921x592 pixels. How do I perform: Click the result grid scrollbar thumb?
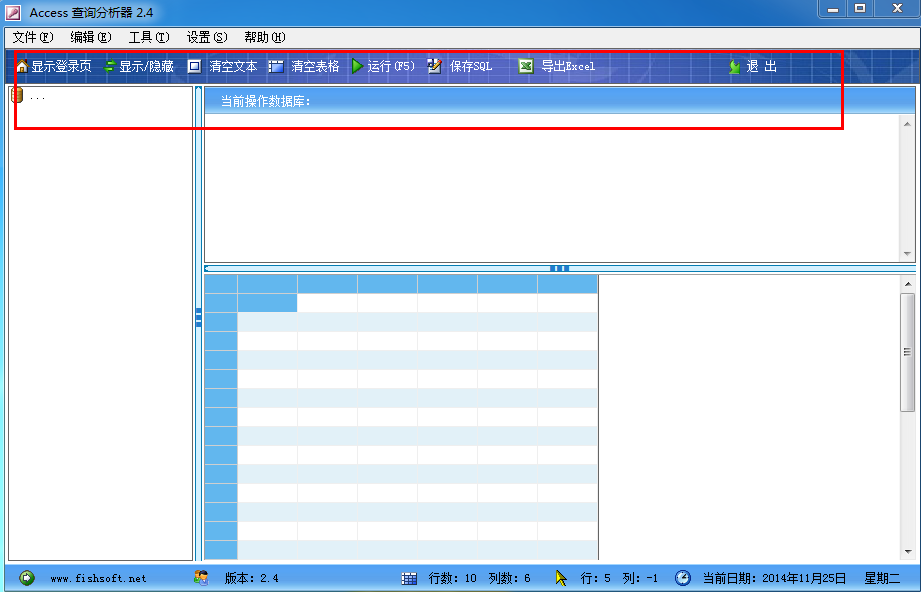point(907,352)
